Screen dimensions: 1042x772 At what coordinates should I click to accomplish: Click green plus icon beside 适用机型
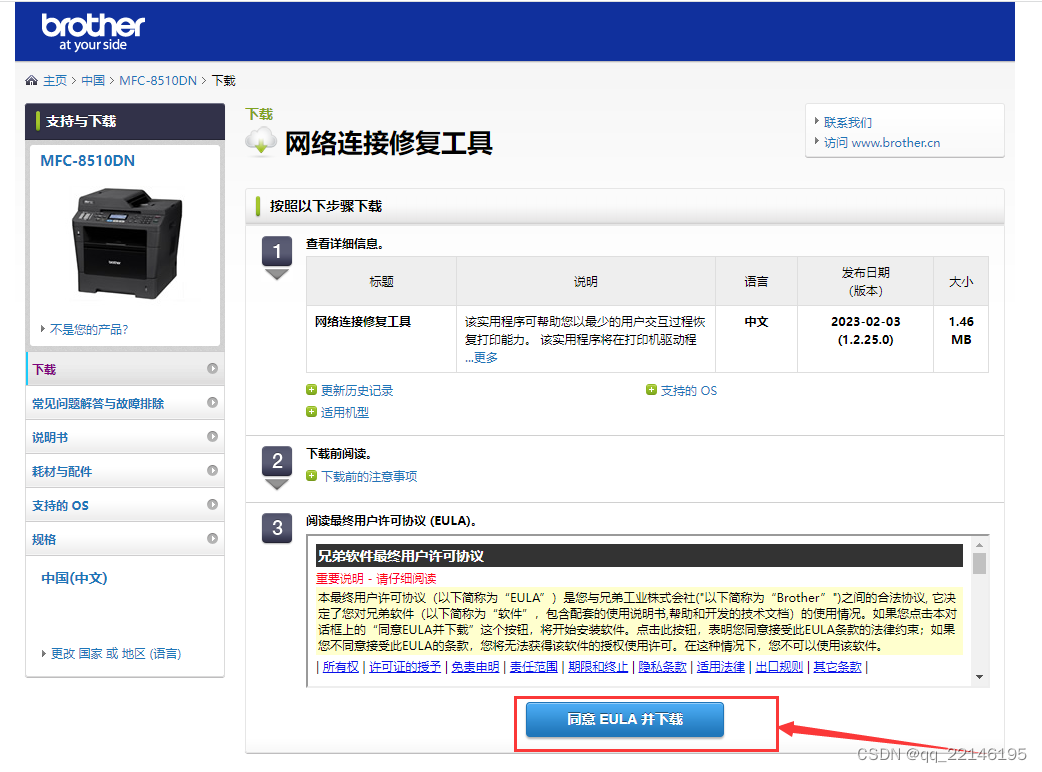311,412
